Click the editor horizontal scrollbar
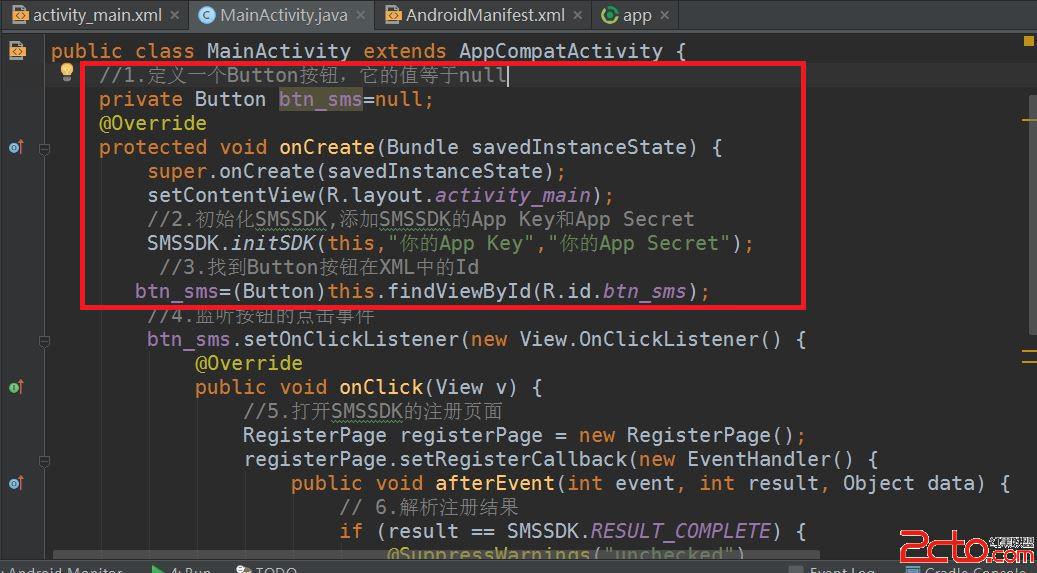1037x573 pixels. (x=436, y=554)
